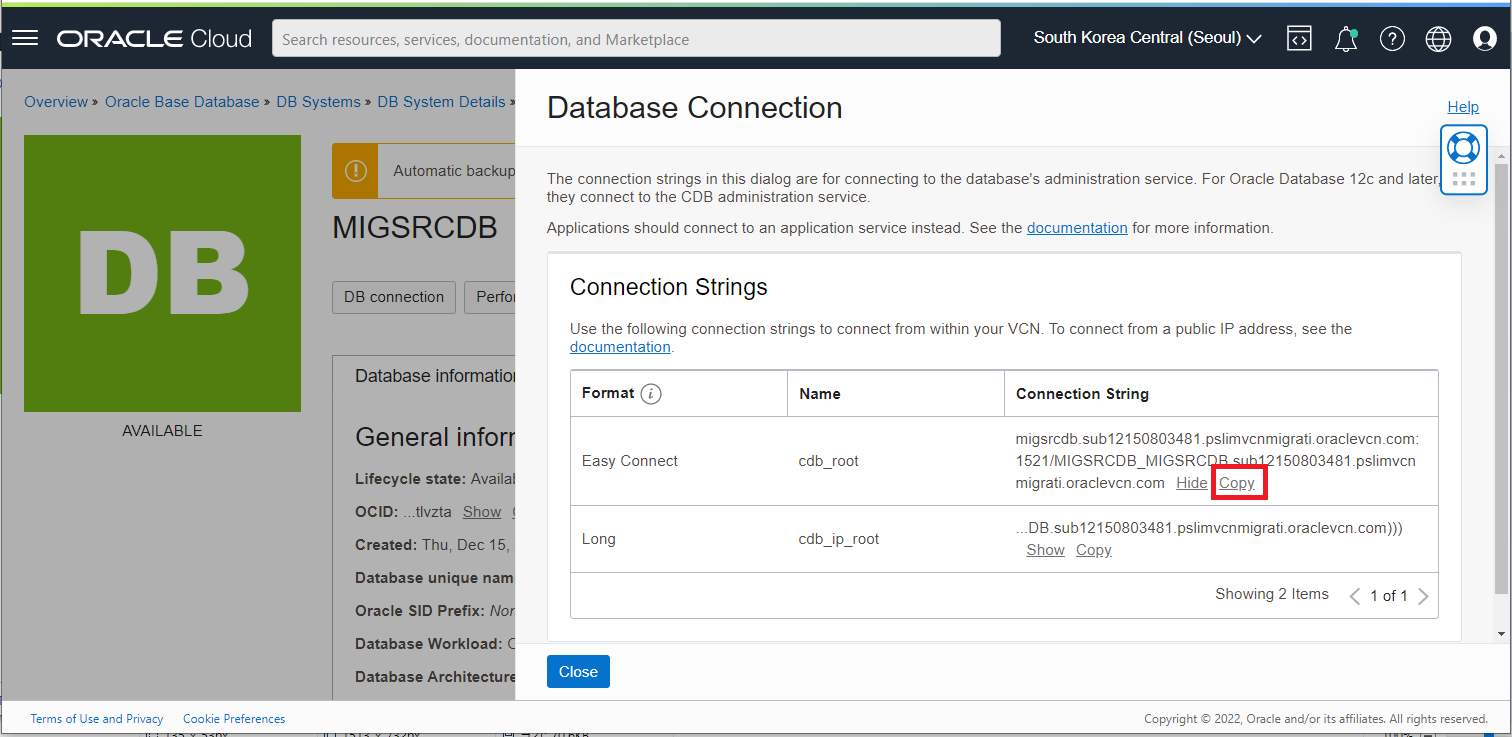Image resolution: width=1512 pixels, height=737 pixels.
Task: Focus the search resources input field
Action: (636, 39)
